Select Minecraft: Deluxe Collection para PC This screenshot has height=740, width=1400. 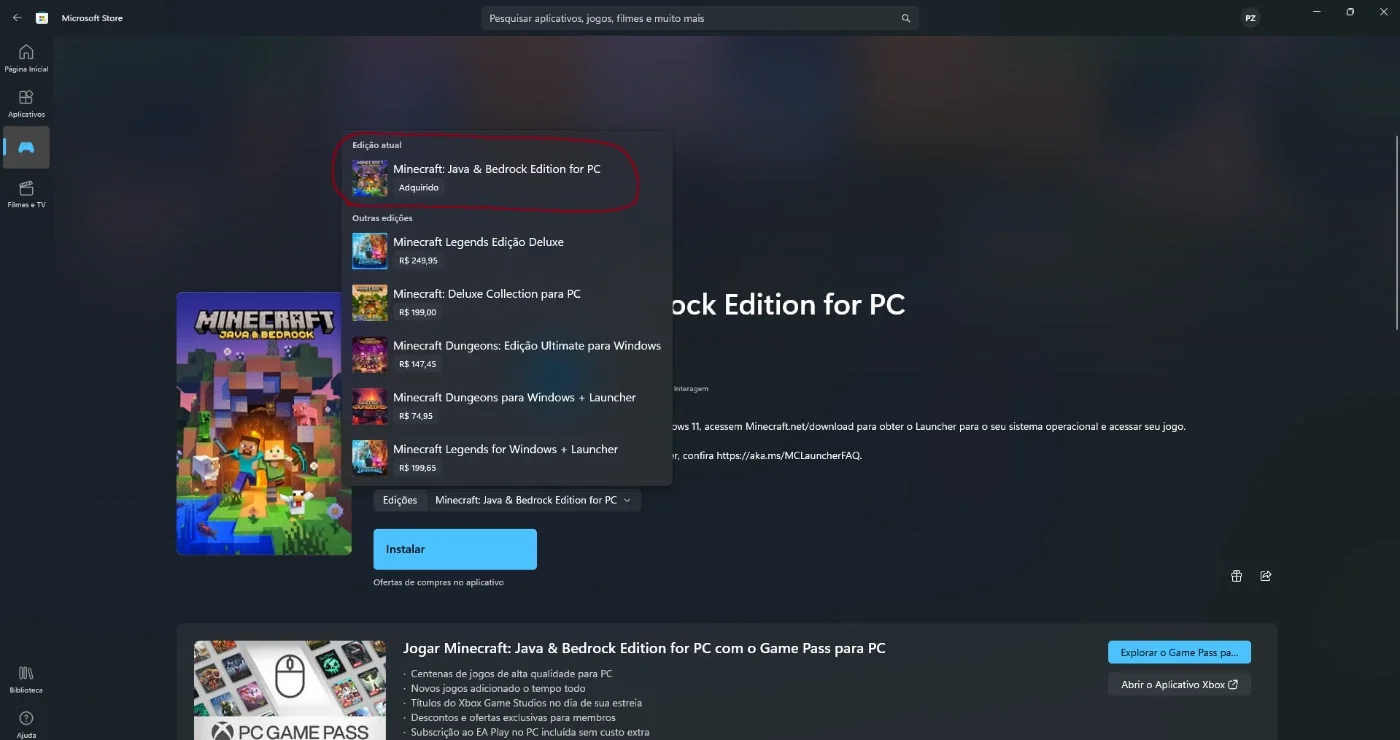click(x=507, y=303)
